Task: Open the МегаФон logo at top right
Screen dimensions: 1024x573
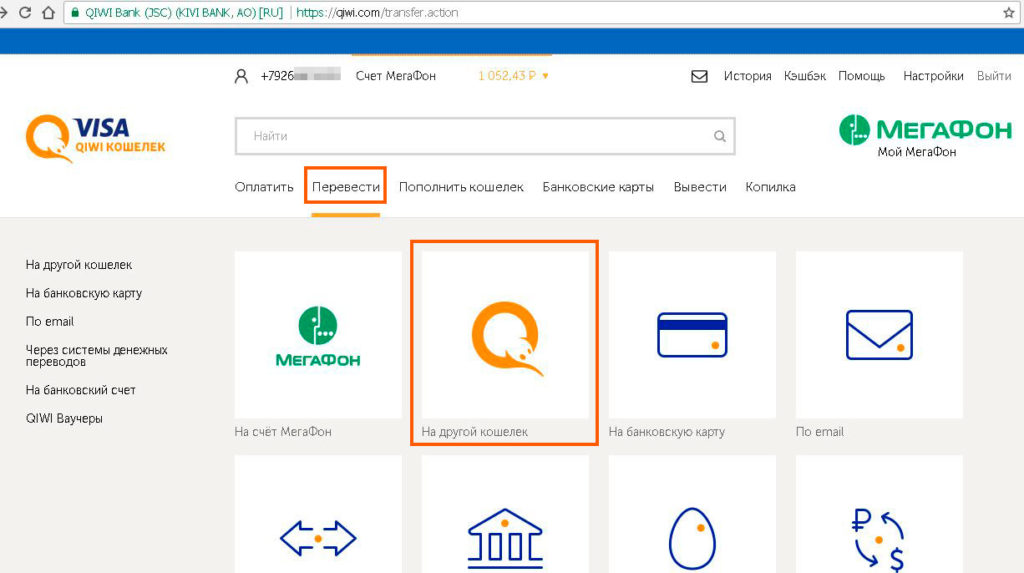Action: 925,129
